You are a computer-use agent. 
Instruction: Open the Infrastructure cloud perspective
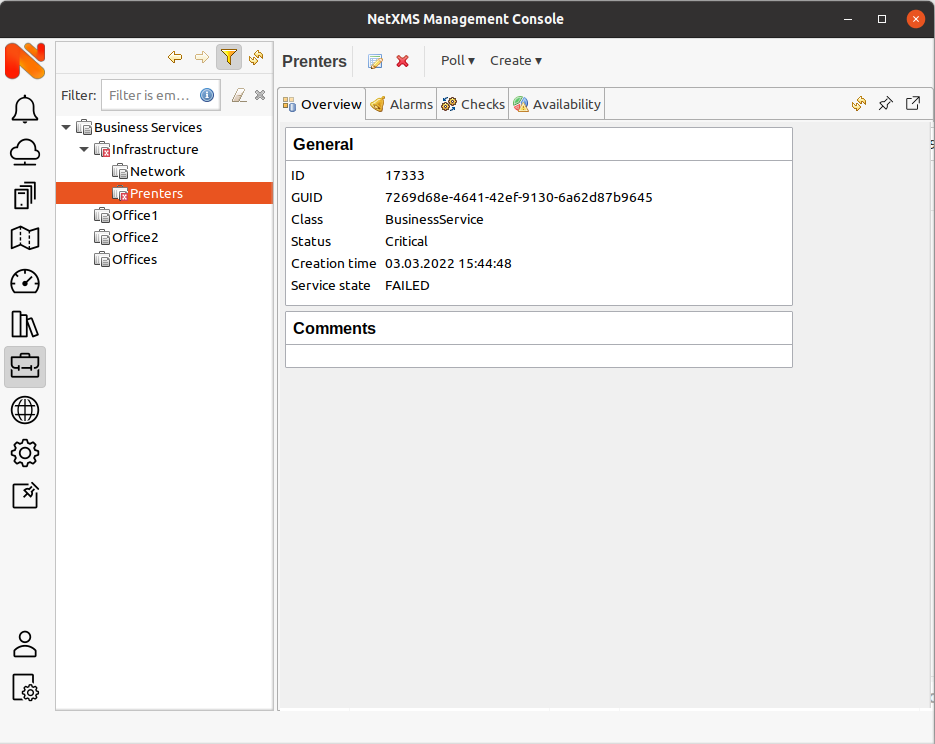(25, 152)
